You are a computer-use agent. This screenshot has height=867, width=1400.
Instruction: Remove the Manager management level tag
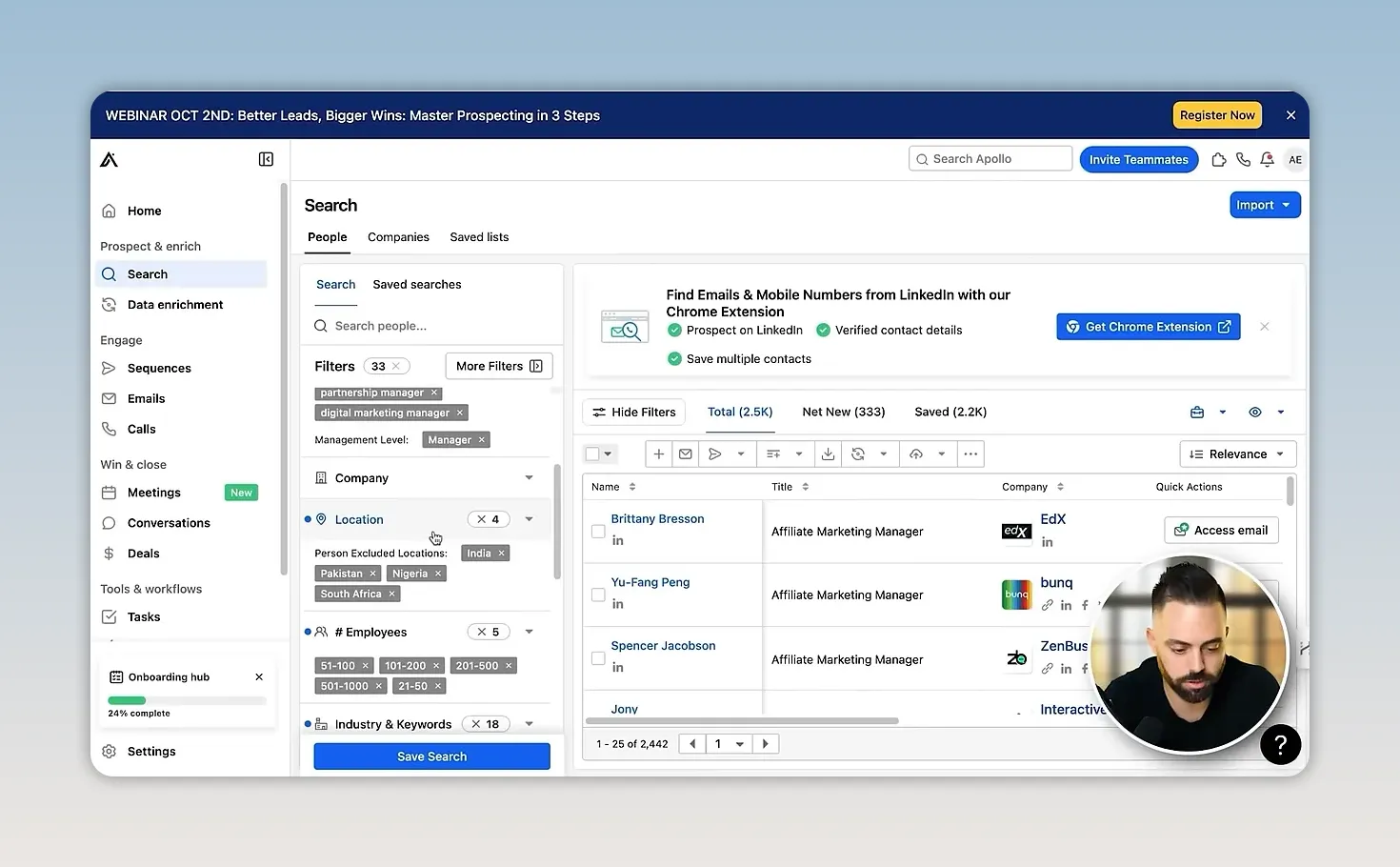(x=482, y=440)
